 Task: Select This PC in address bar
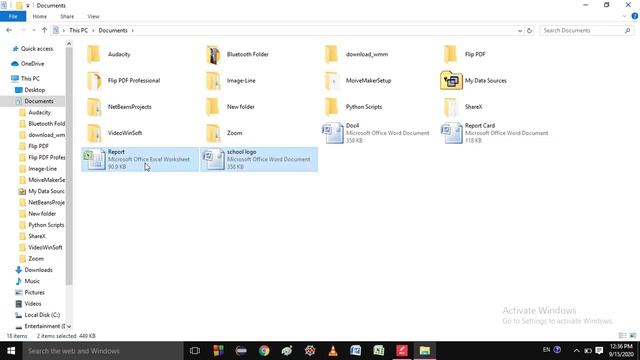78,31
